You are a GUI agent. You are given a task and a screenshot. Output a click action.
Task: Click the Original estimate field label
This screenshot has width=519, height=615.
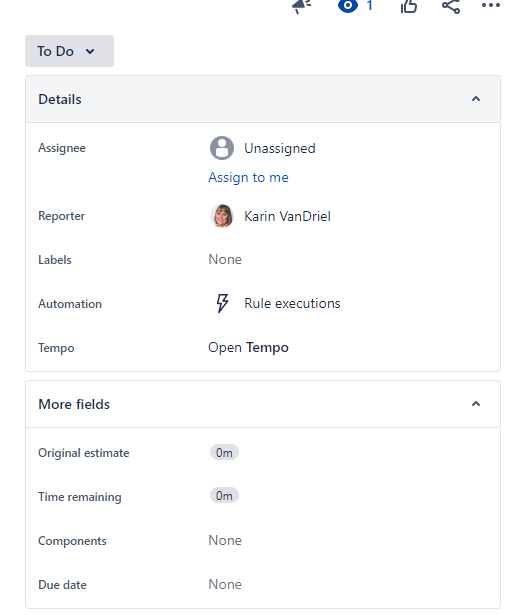point(84,453)
